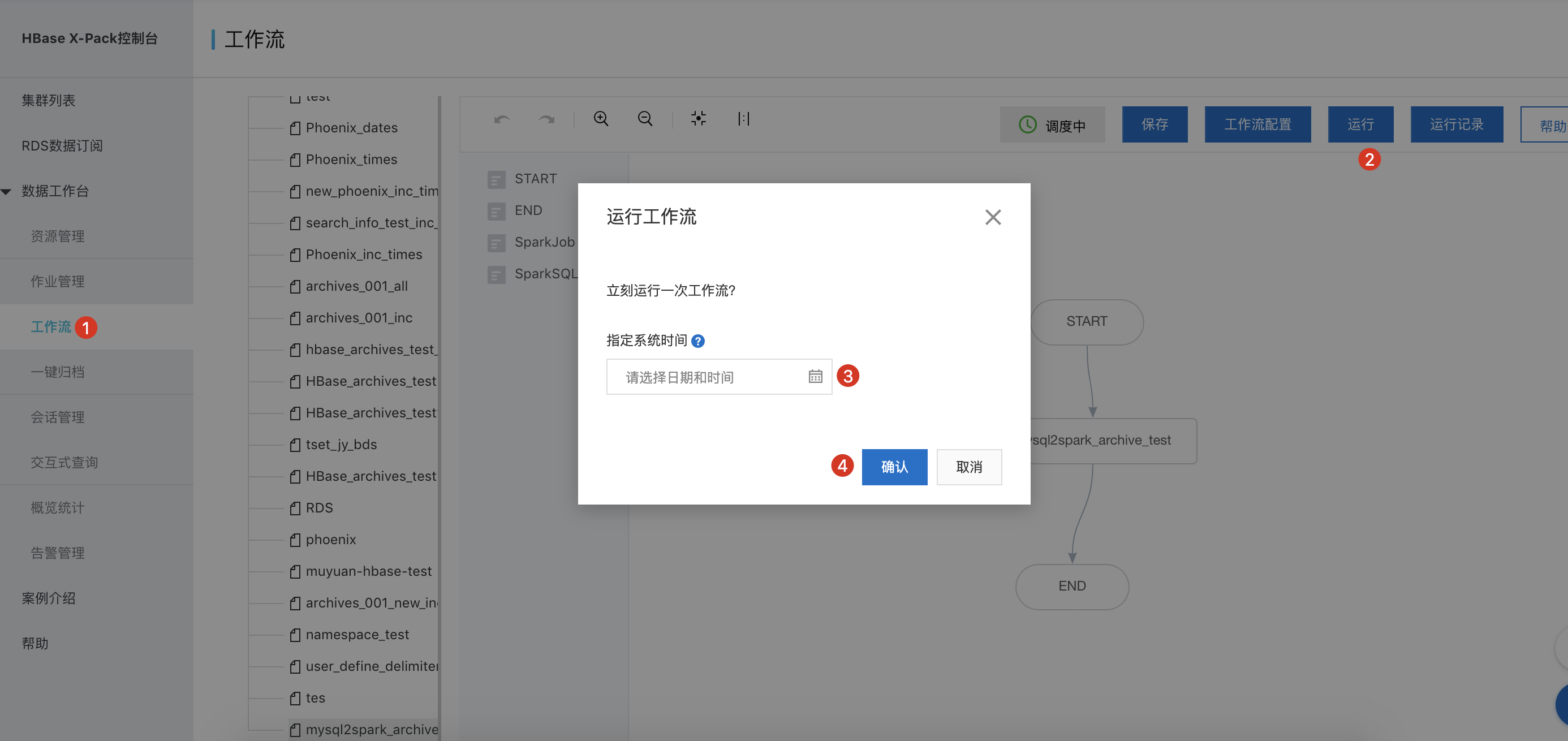
Task: Collapse the 数据工作台 sidebar section
Action: point(6,191)
